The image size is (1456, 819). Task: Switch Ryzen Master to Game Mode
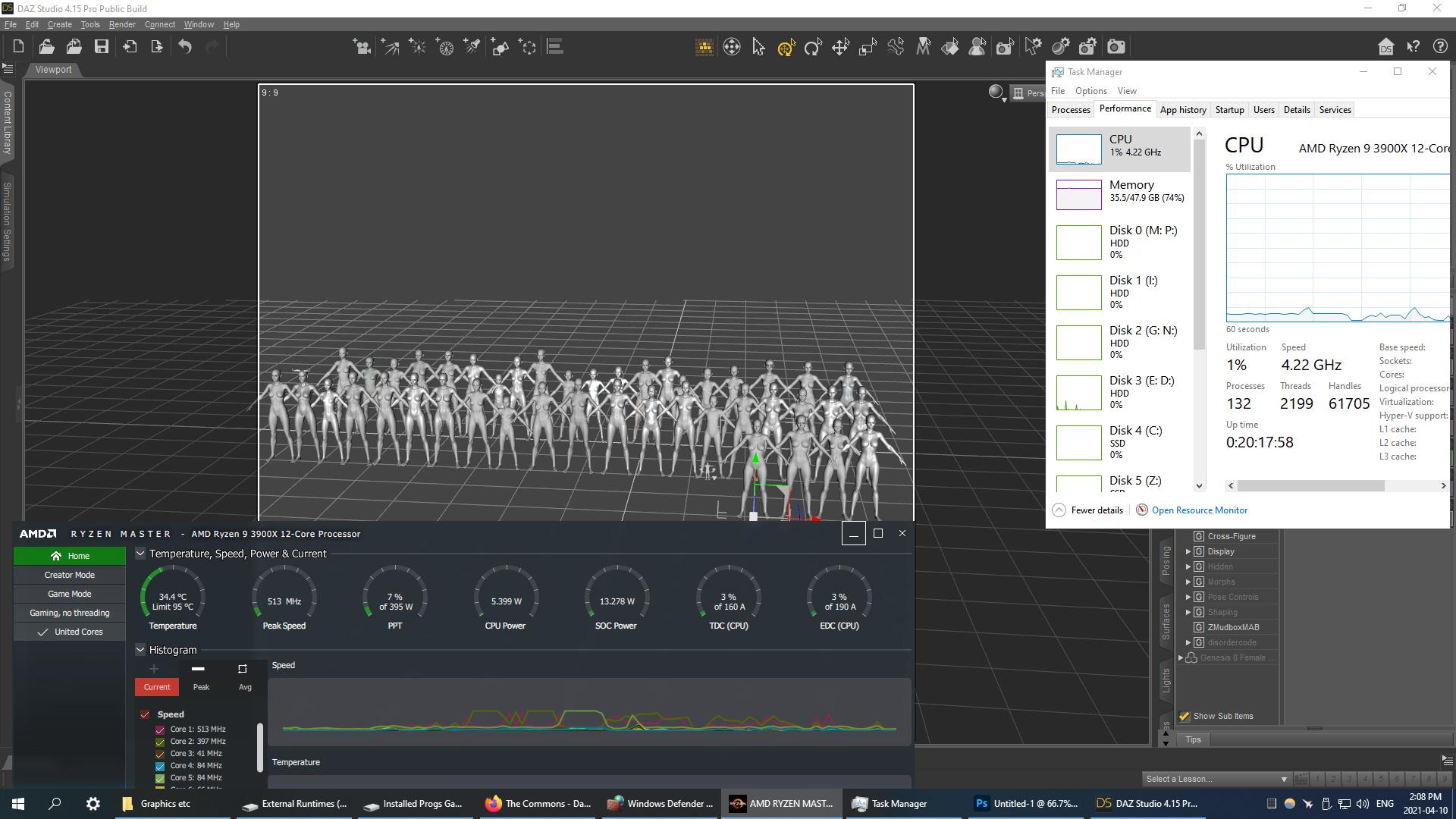(x=69, y=594)
